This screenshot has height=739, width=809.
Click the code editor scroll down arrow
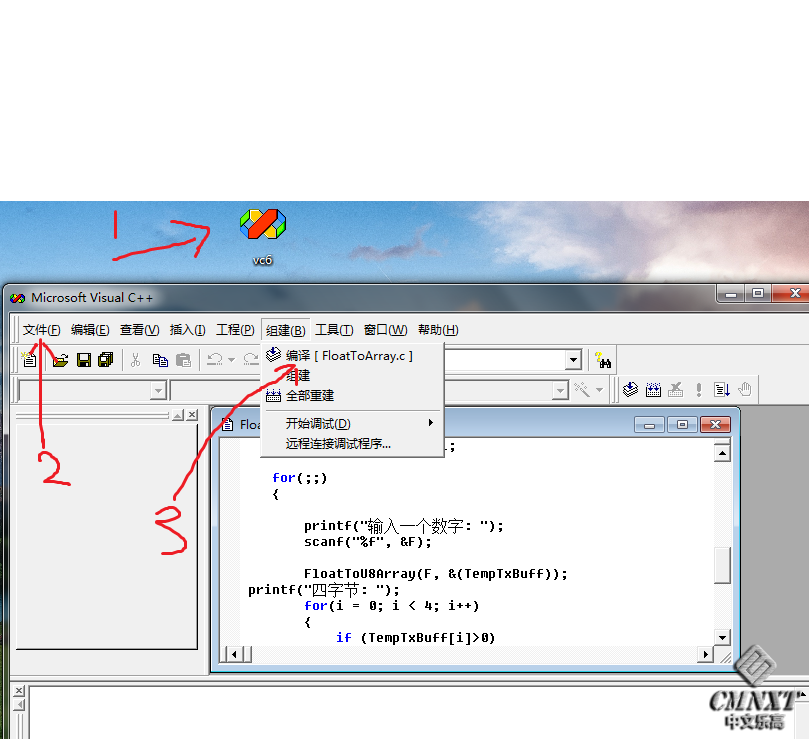(x=722, y=638)
